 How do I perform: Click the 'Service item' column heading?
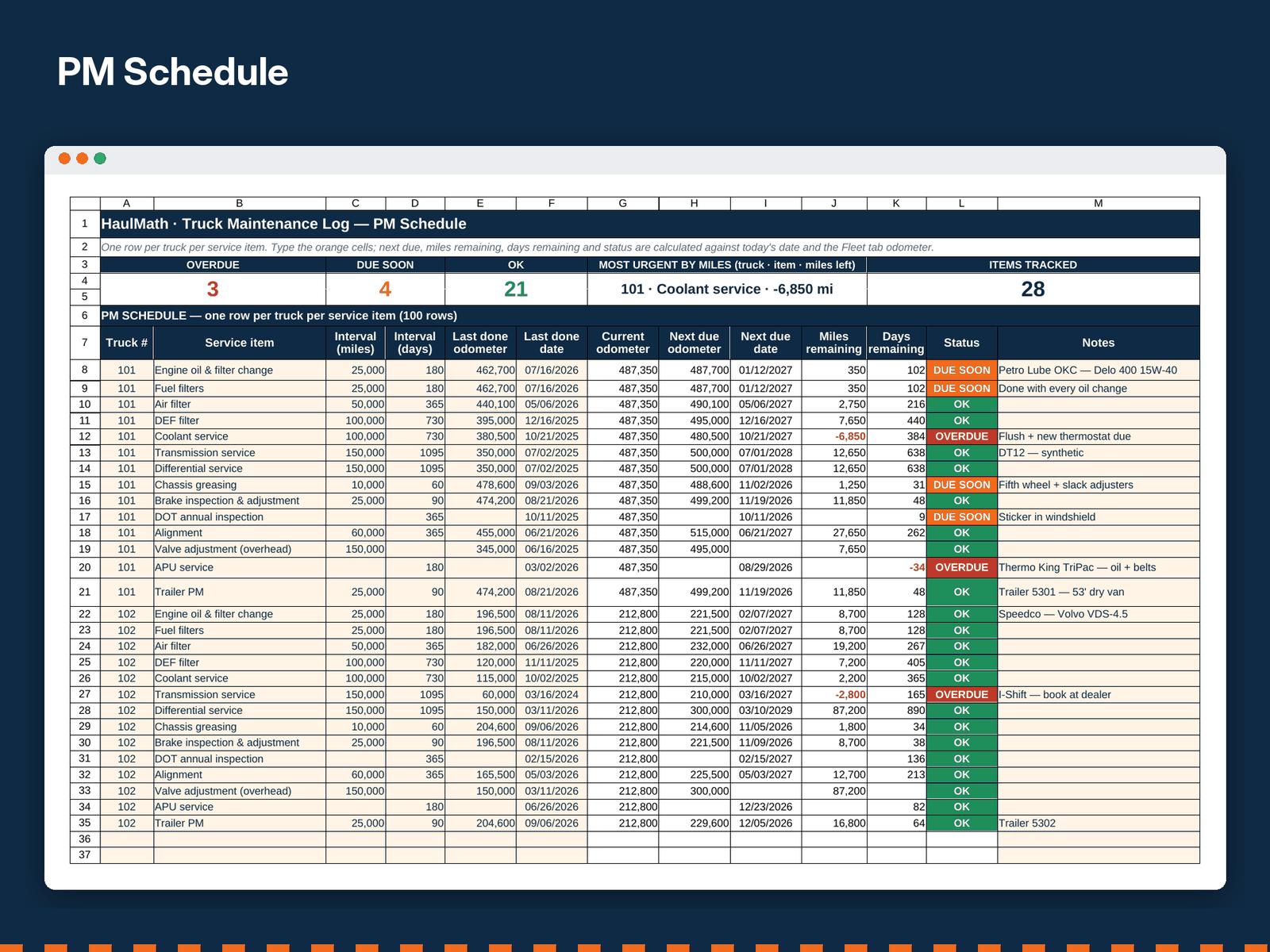pyautogui.click(x=240, y=343)
